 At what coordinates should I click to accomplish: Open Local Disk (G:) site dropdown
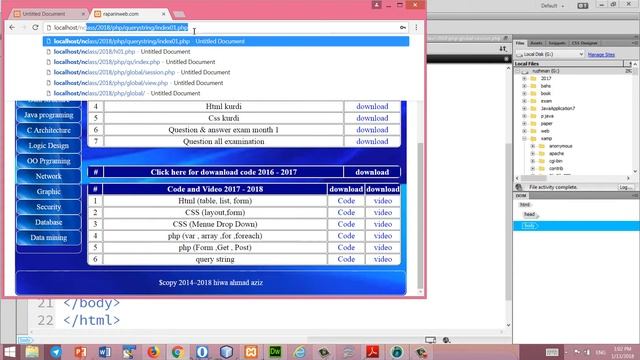pos(549,54)
